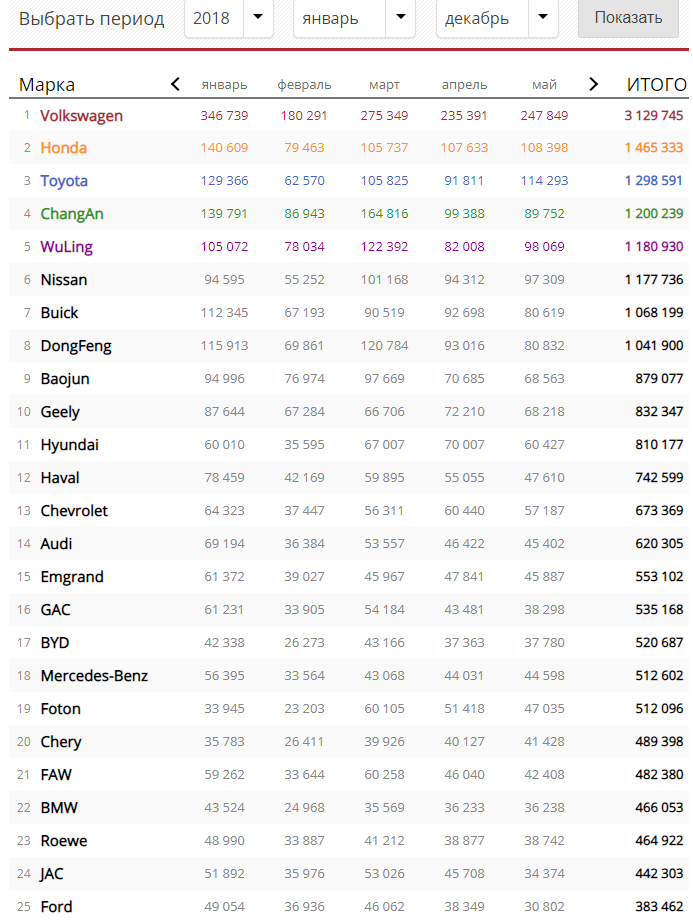Click the февраль column header
Screen dimensions: 693x923
304,85
